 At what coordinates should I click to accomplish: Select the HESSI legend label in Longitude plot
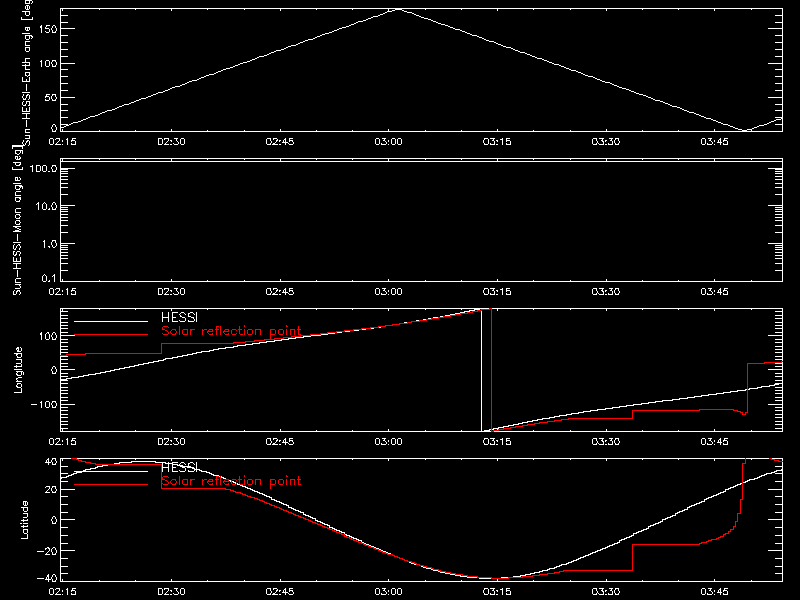coord(179,317)
